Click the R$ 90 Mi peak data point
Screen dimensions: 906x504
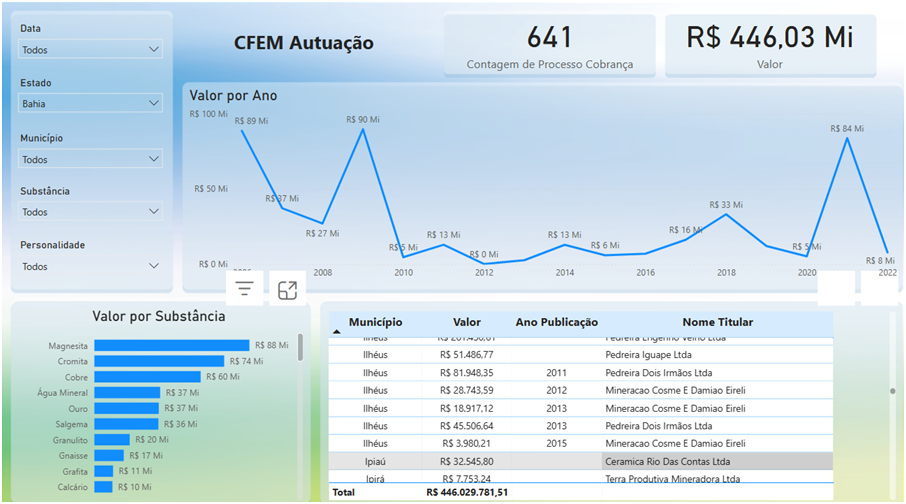(363, 129)
